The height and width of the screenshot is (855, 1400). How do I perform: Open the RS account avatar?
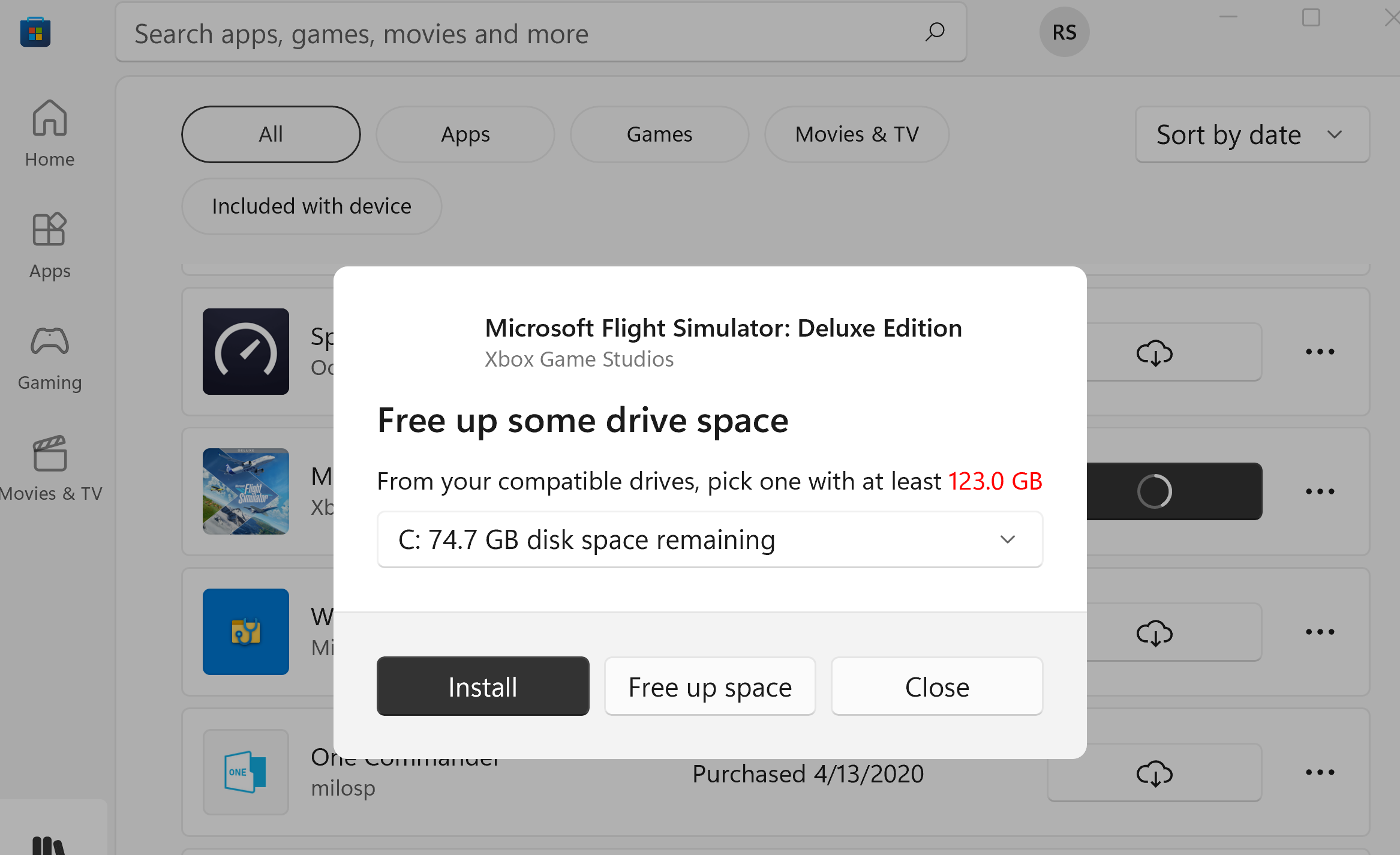1063,32
